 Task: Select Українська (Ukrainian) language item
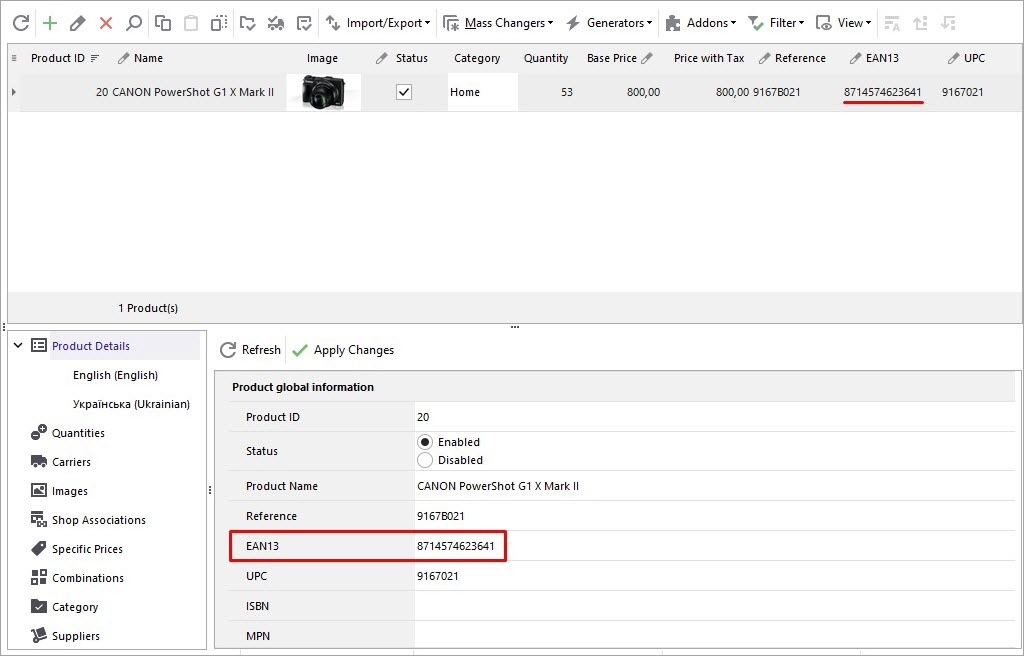click(131, 404)
